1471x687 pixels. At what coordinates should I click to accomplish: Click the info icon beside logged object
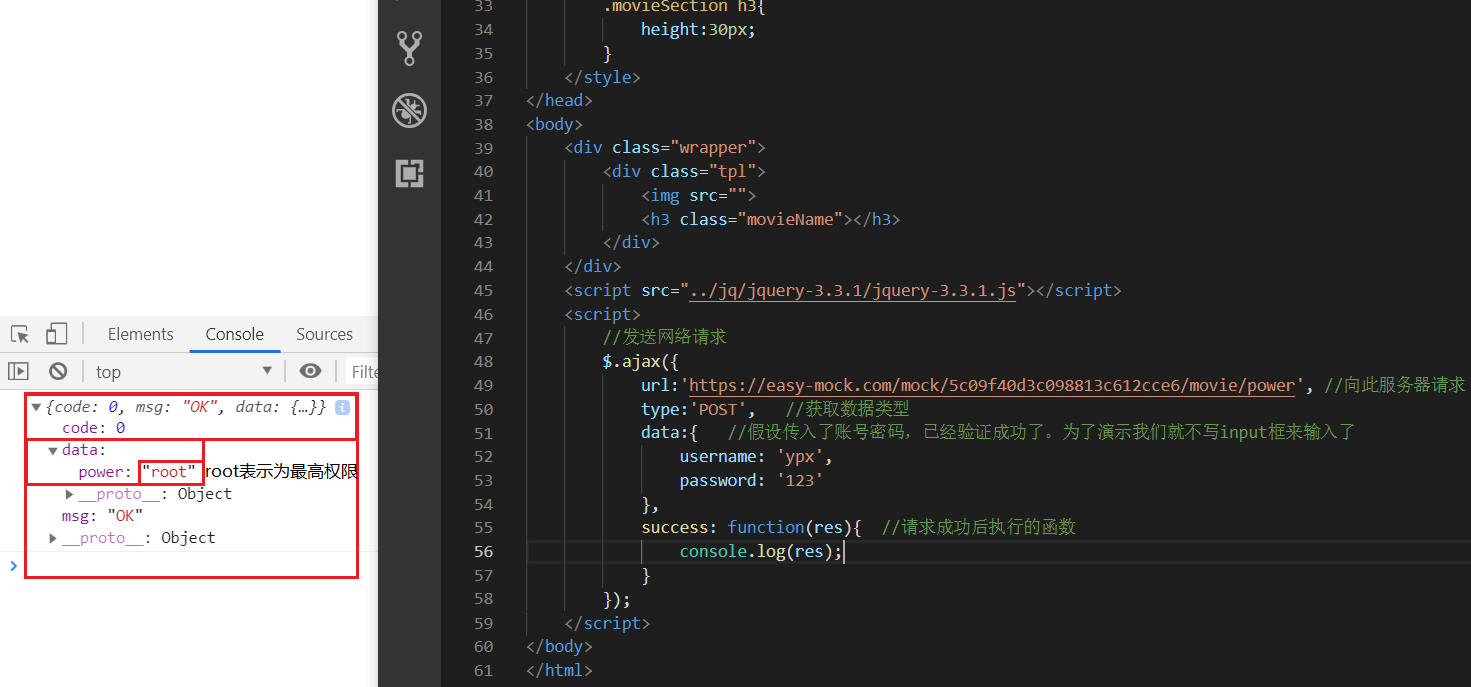342,407
